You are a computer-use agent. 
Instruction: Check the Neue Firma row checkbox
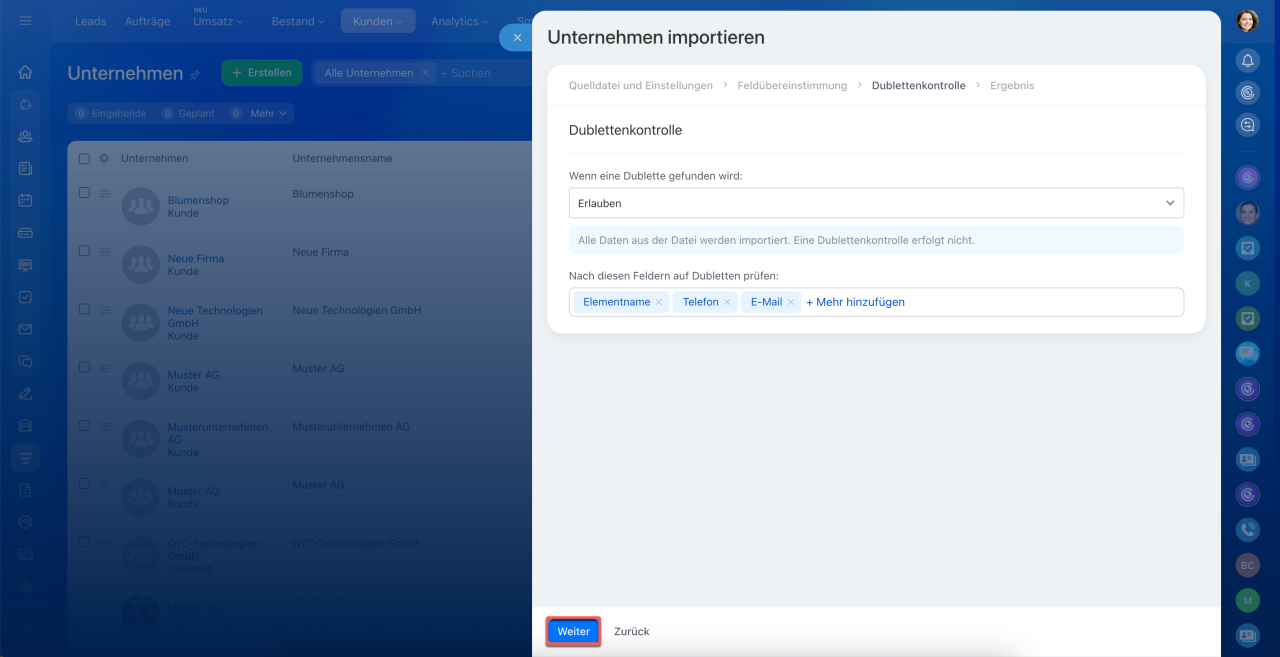tap(84, 251)
